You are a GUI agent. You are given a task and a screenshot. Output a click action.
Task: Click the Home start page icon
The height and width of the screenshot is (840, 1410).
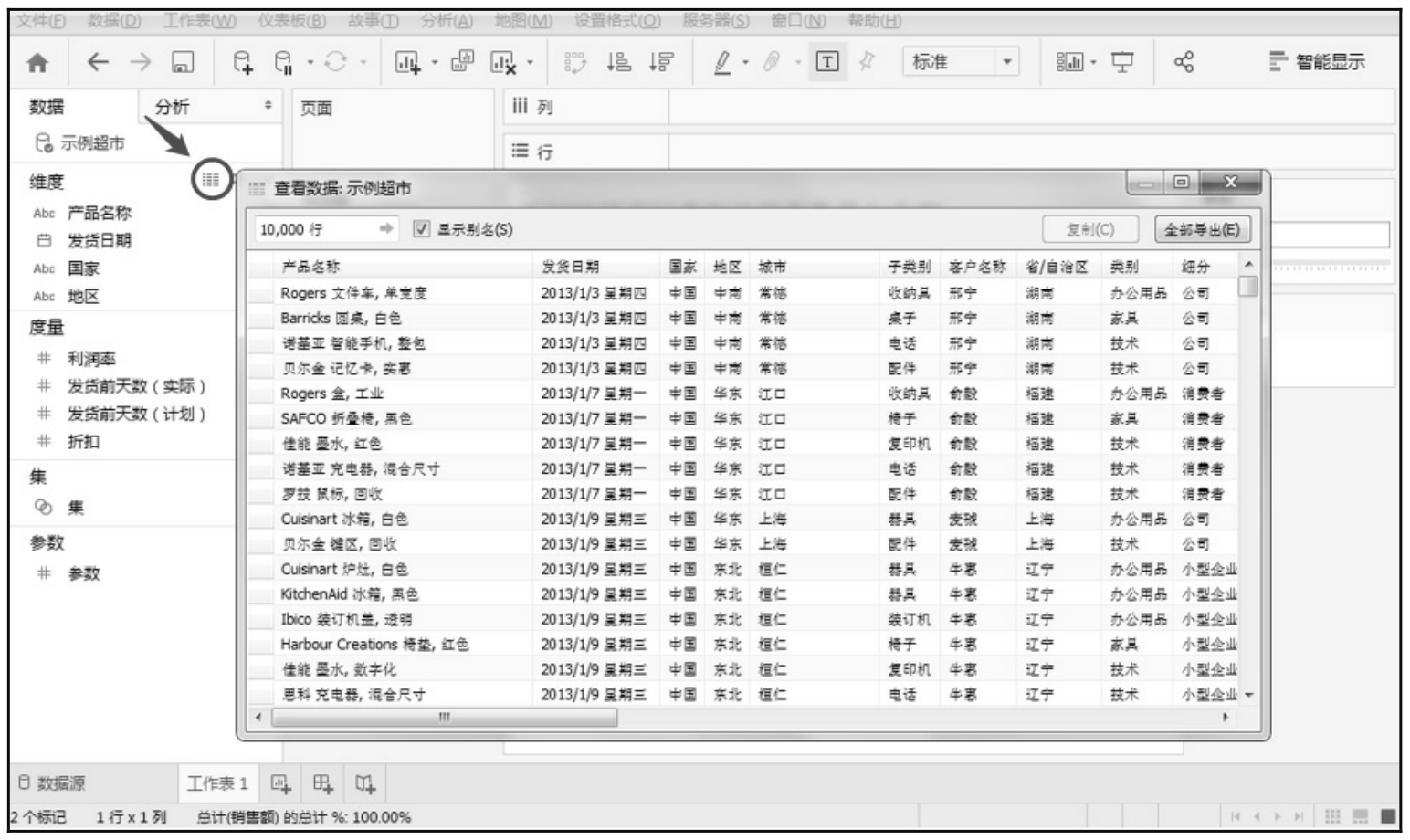point(37,63)
